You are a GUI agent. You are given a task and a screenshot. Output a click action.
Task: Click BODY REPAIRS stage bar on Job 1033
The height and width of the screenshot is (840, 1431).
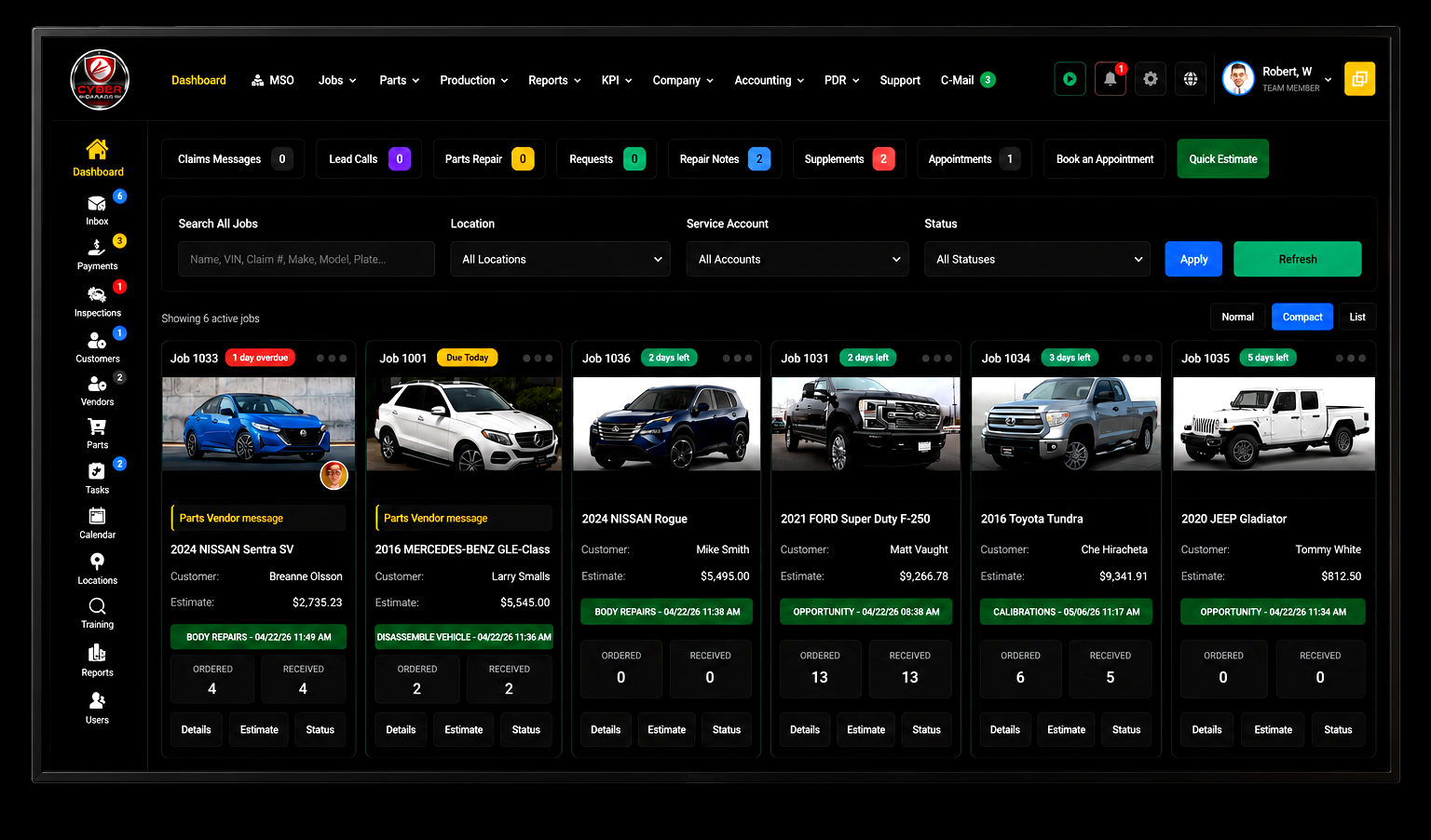coord(258,637)
